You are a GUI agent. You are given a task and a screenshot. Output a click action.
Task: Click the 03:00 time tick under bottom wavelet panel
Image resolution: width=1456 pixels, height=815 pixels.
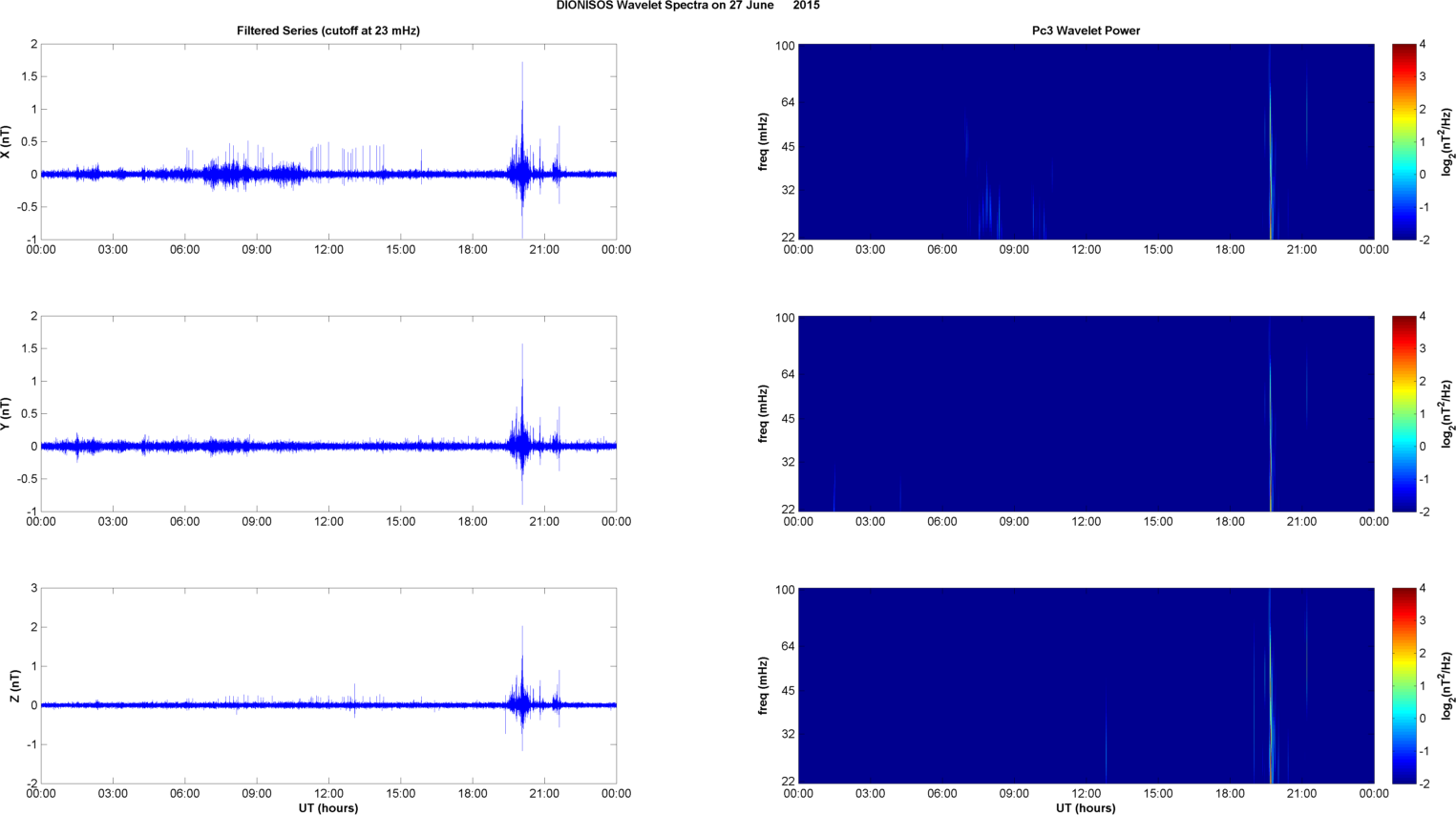click(x=870, y=794)
